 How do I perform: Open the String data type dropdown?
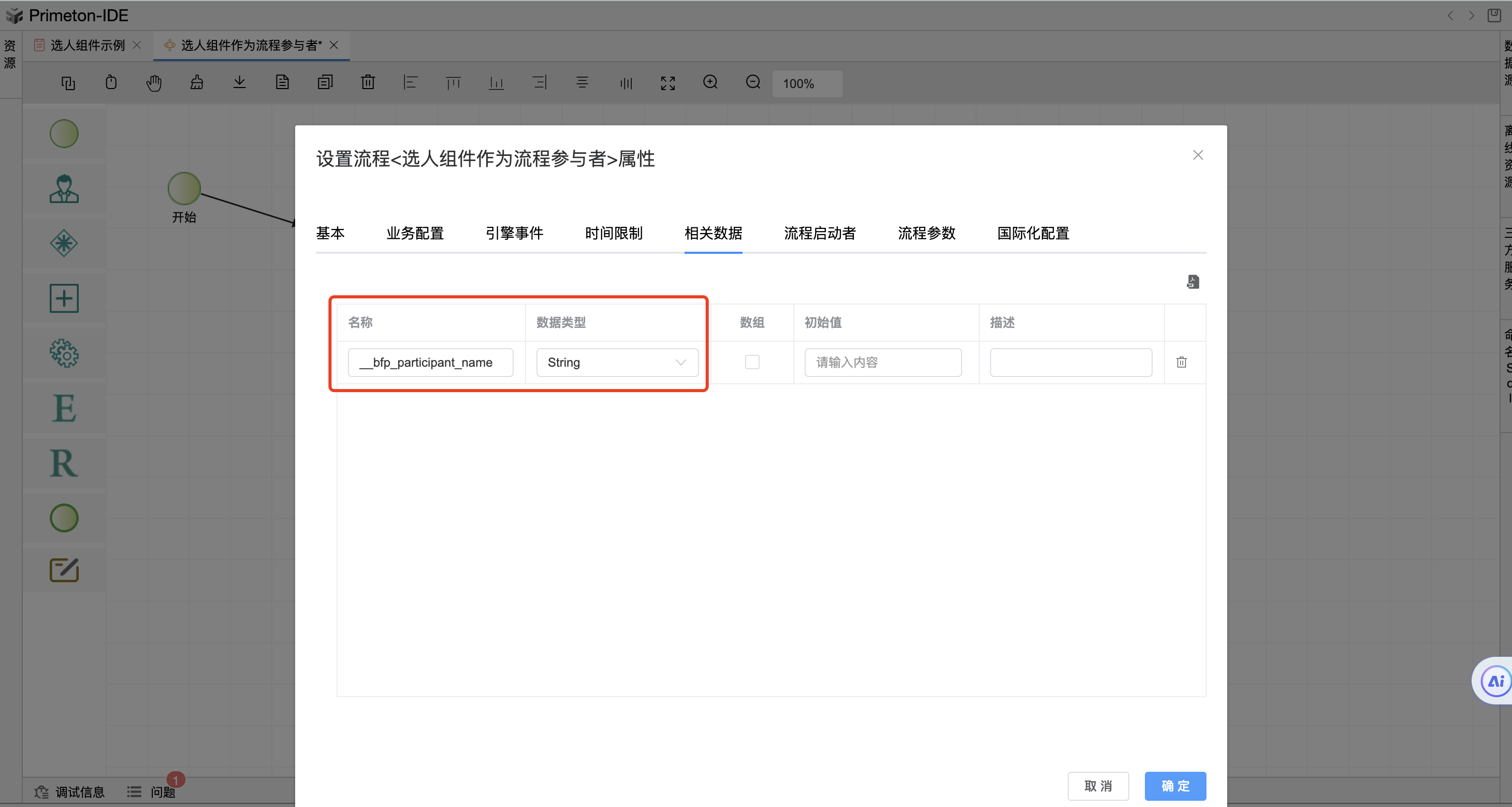pyautogui.click(x=617, y=363)
